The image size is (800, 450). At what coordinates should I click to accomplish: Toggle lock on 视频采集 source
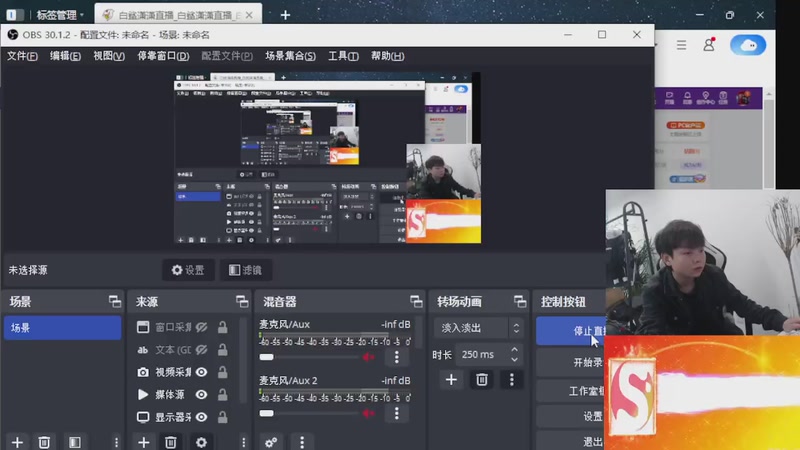(x=222, y=372)
